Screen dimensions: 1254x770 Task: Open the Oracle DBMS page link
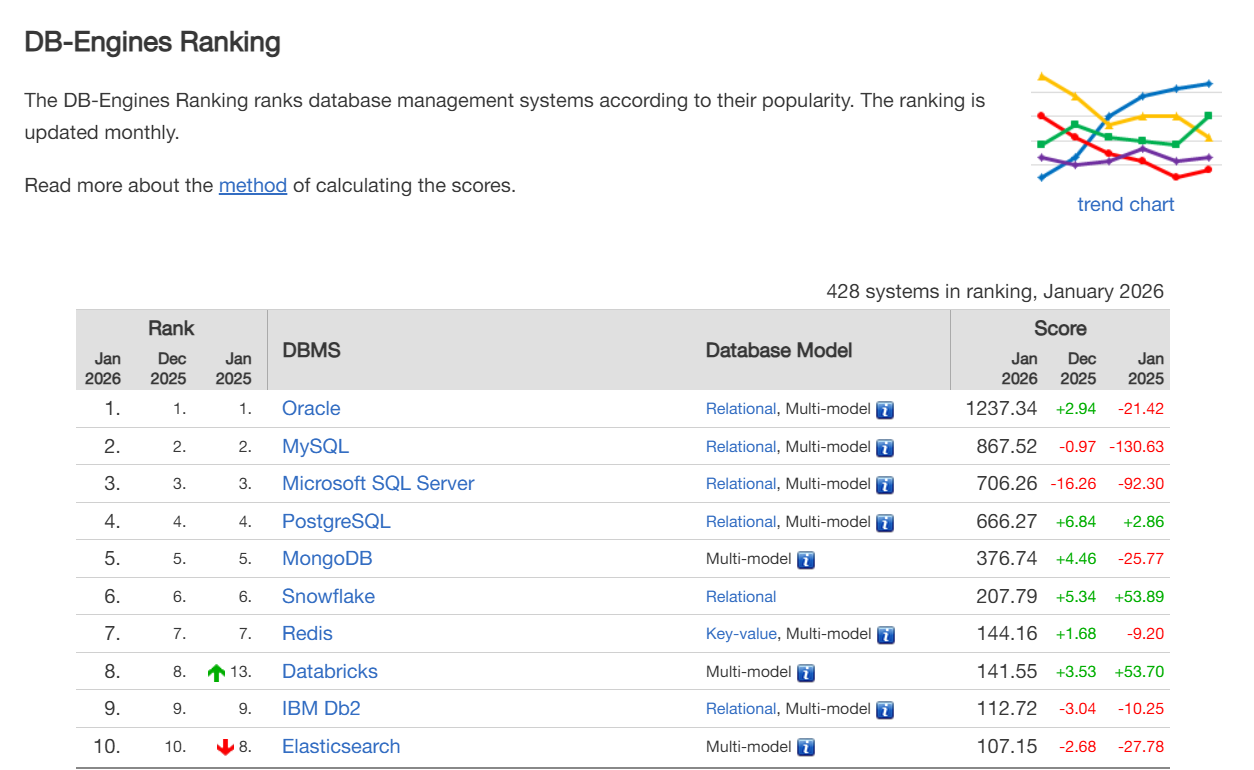(311, 408)
